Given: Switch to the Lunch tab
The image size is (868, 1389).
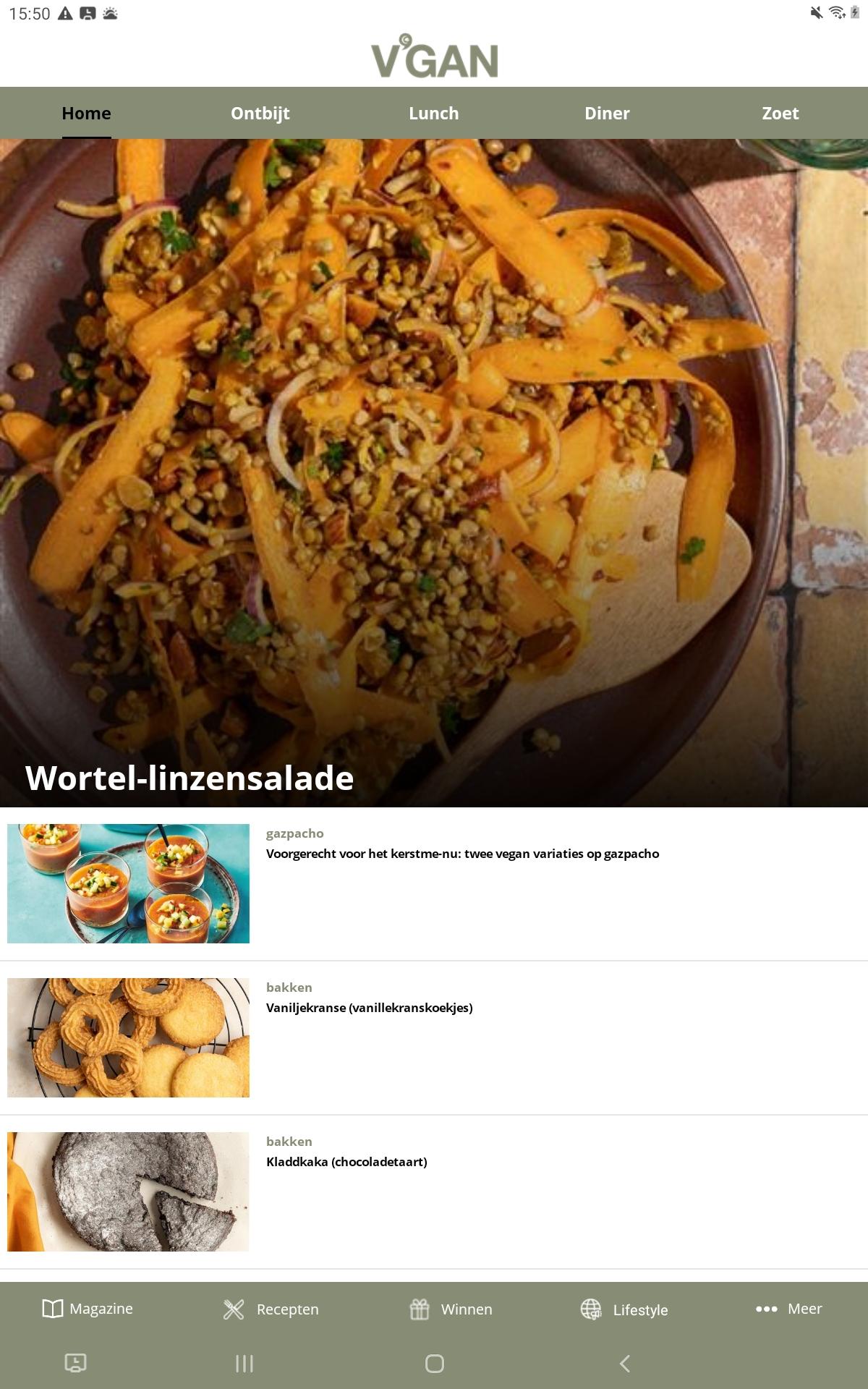Looking at the screenshot, I should pos(434,113).
